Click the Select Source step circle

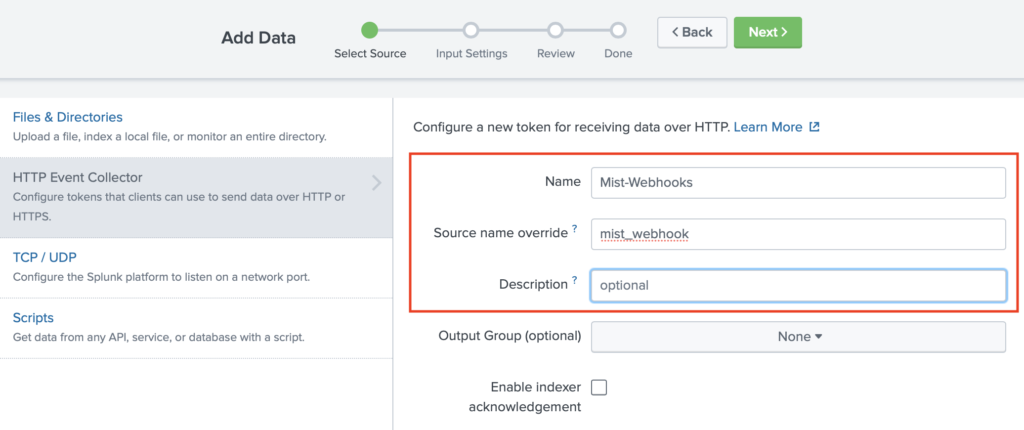(x=370, y=30)
